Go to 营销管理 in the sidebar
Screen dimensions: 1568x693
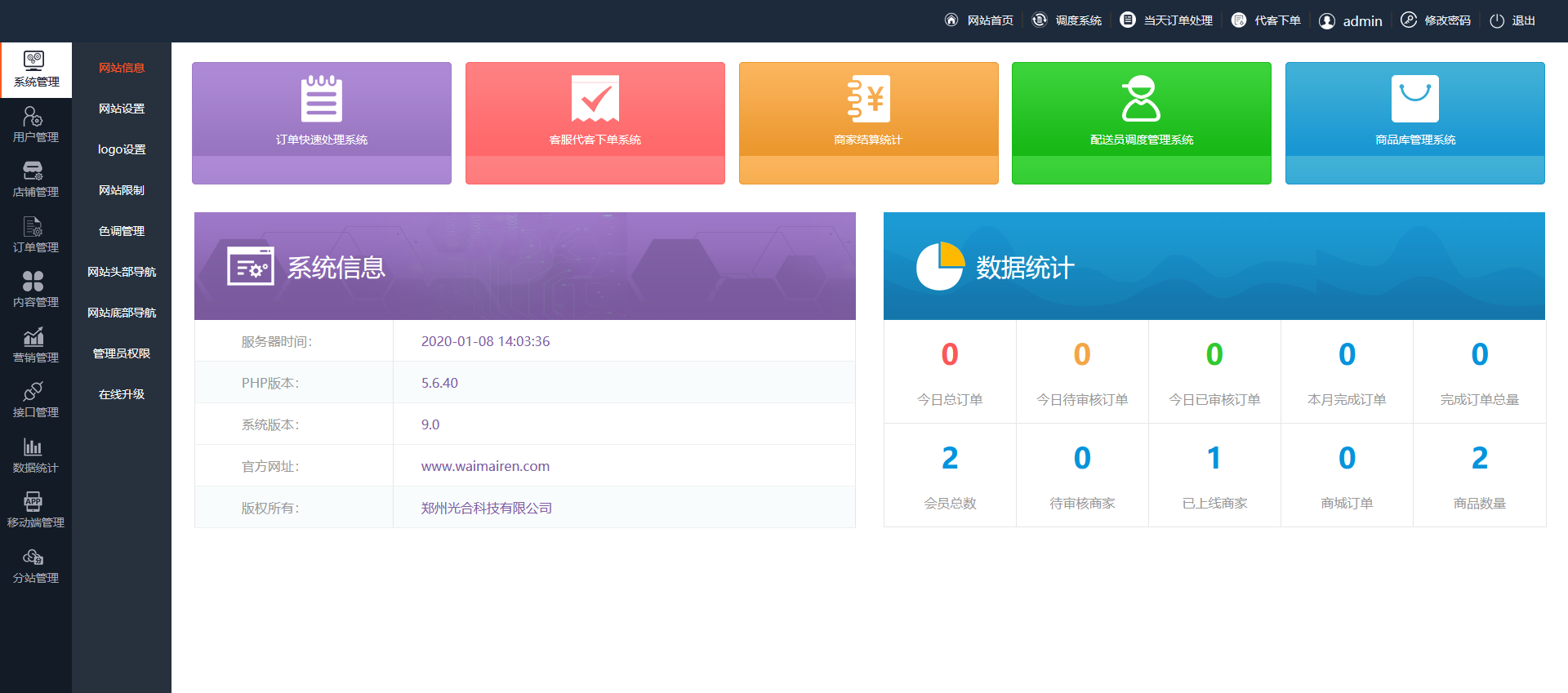[x=35, y=345]
